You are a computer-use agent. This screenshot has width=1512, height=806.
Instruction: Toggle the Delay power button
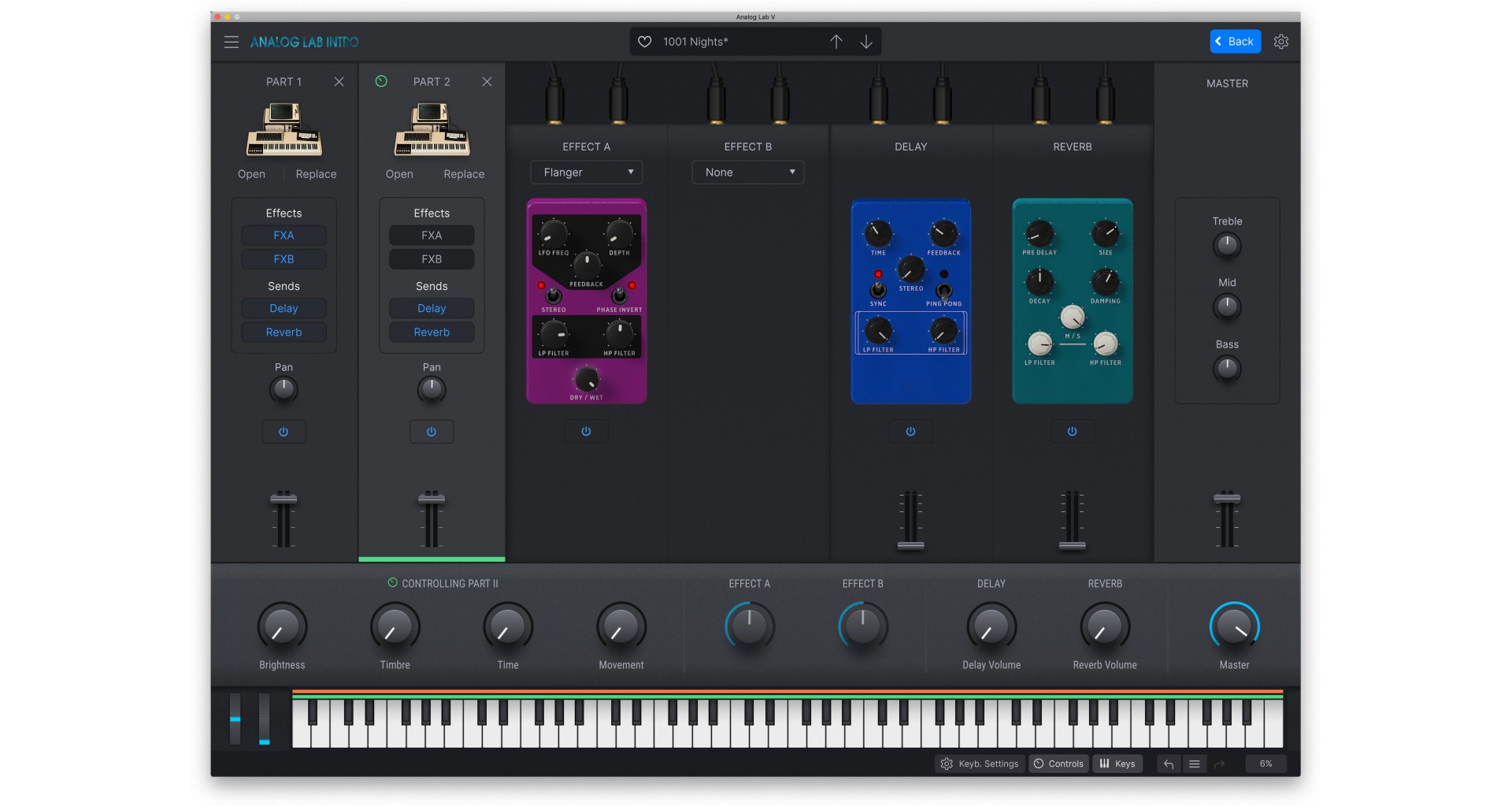(910, 432)
